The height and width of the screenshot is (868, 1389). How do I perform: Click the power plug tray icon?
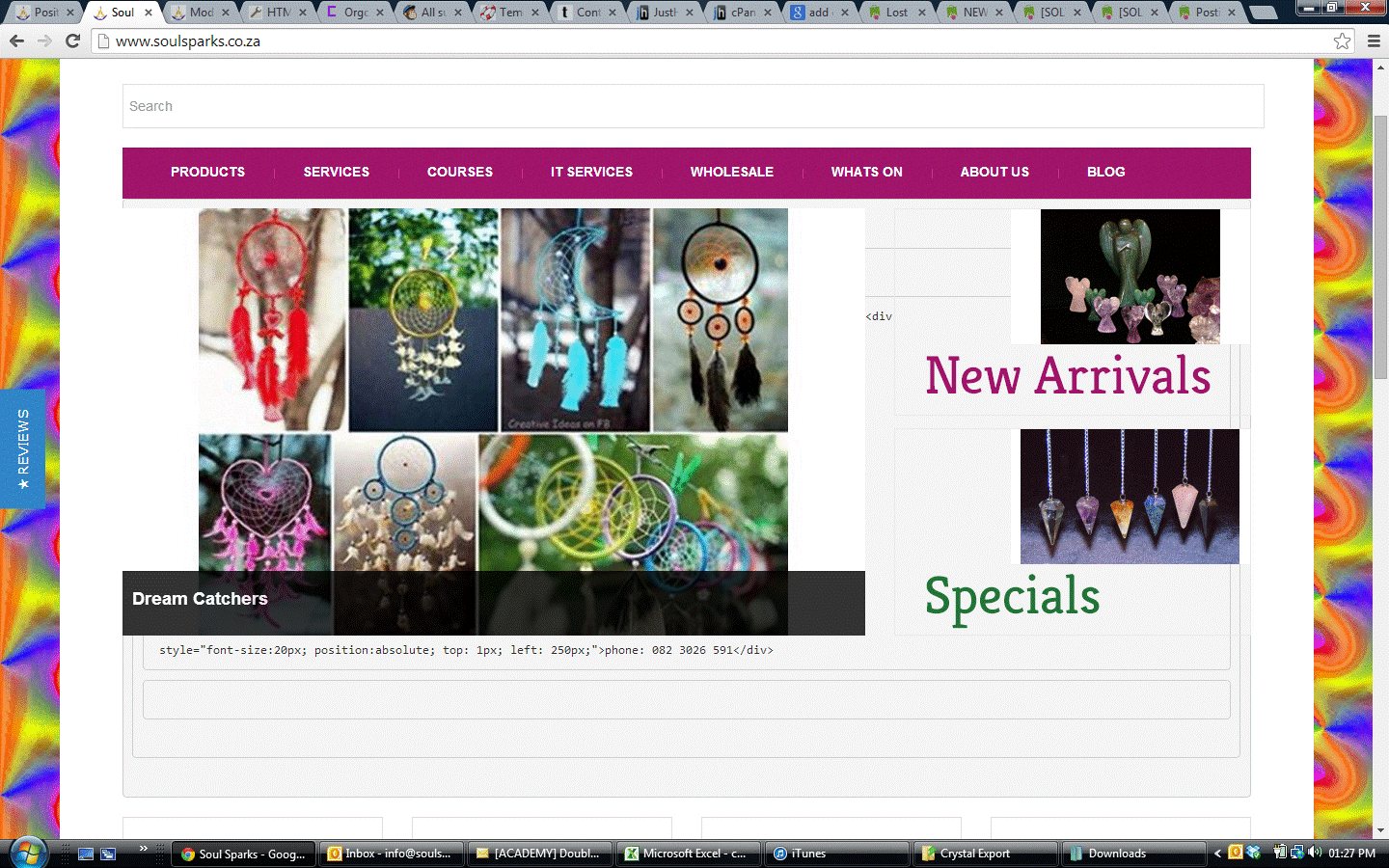[x=1279, y=853]
